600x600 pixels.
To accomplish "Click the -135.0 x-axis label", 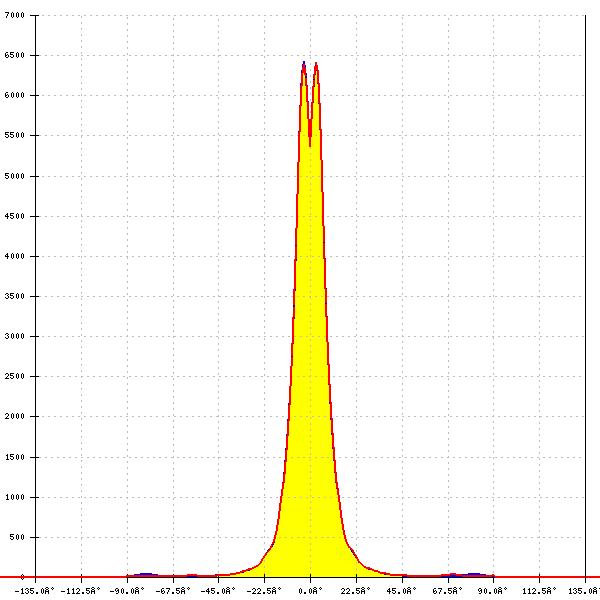I will (34, 591).
